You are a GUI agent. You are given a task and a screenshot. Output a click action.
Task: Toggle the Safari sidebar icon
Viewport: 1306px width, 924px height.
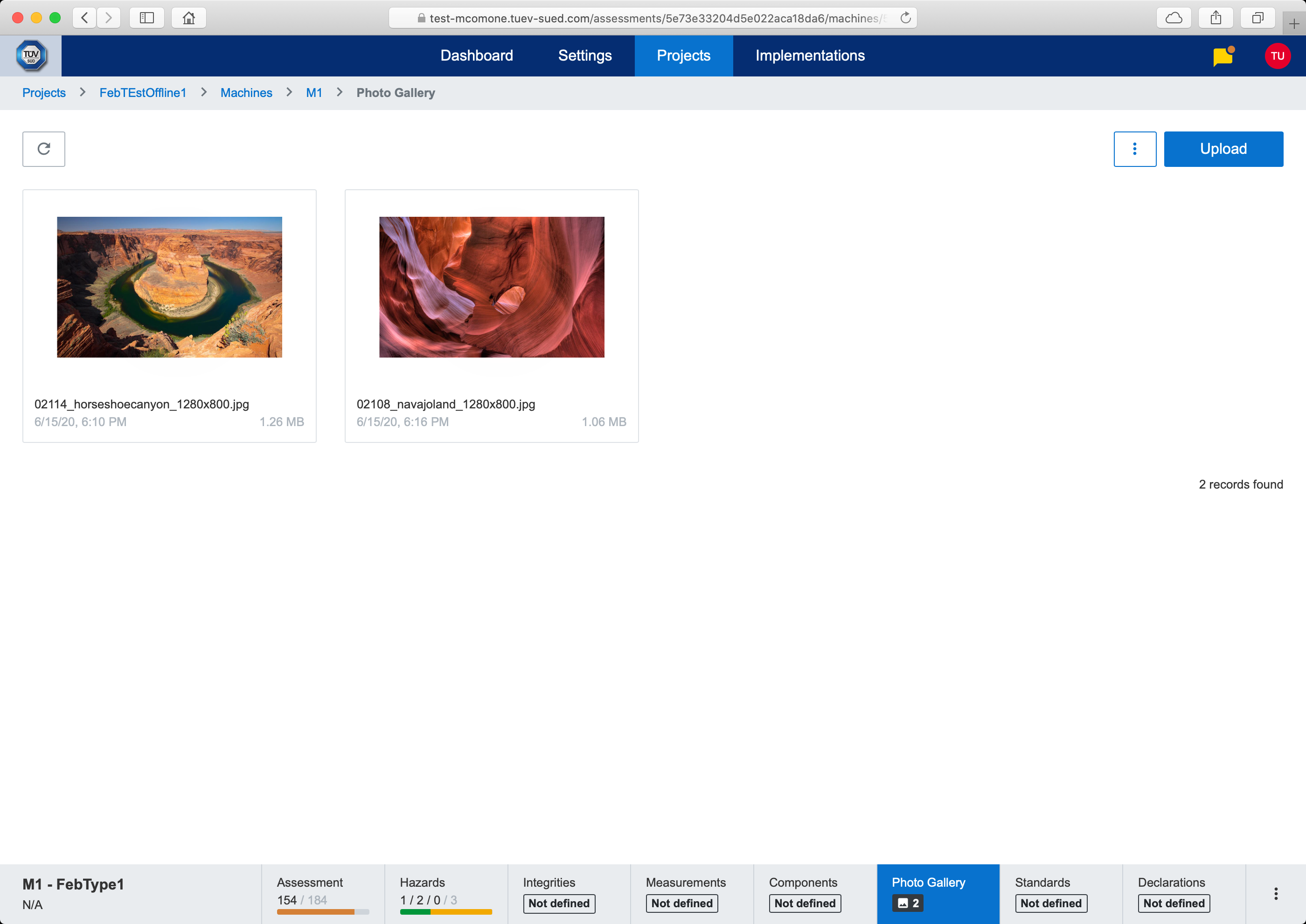click(147, 18)
